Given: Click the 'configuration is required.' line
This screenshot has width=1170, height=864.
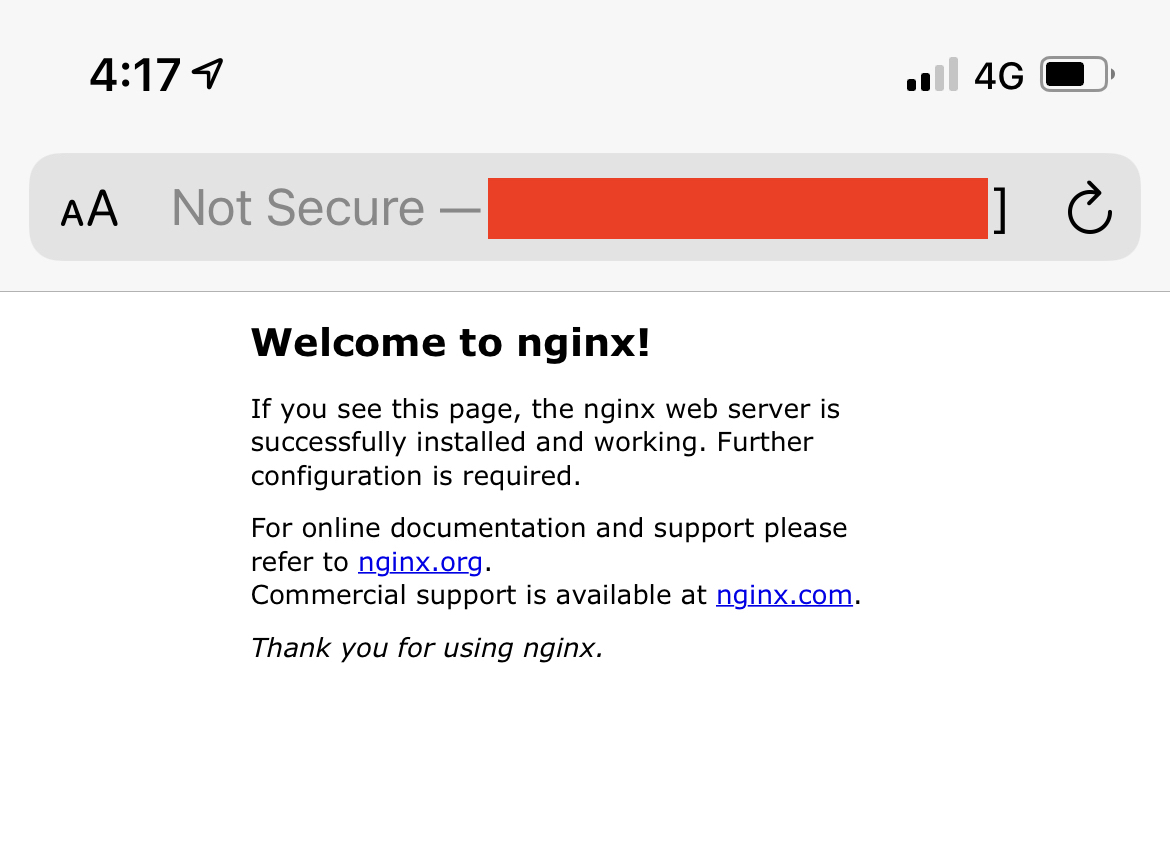Looking at the screenshot, I should [416, 476].
